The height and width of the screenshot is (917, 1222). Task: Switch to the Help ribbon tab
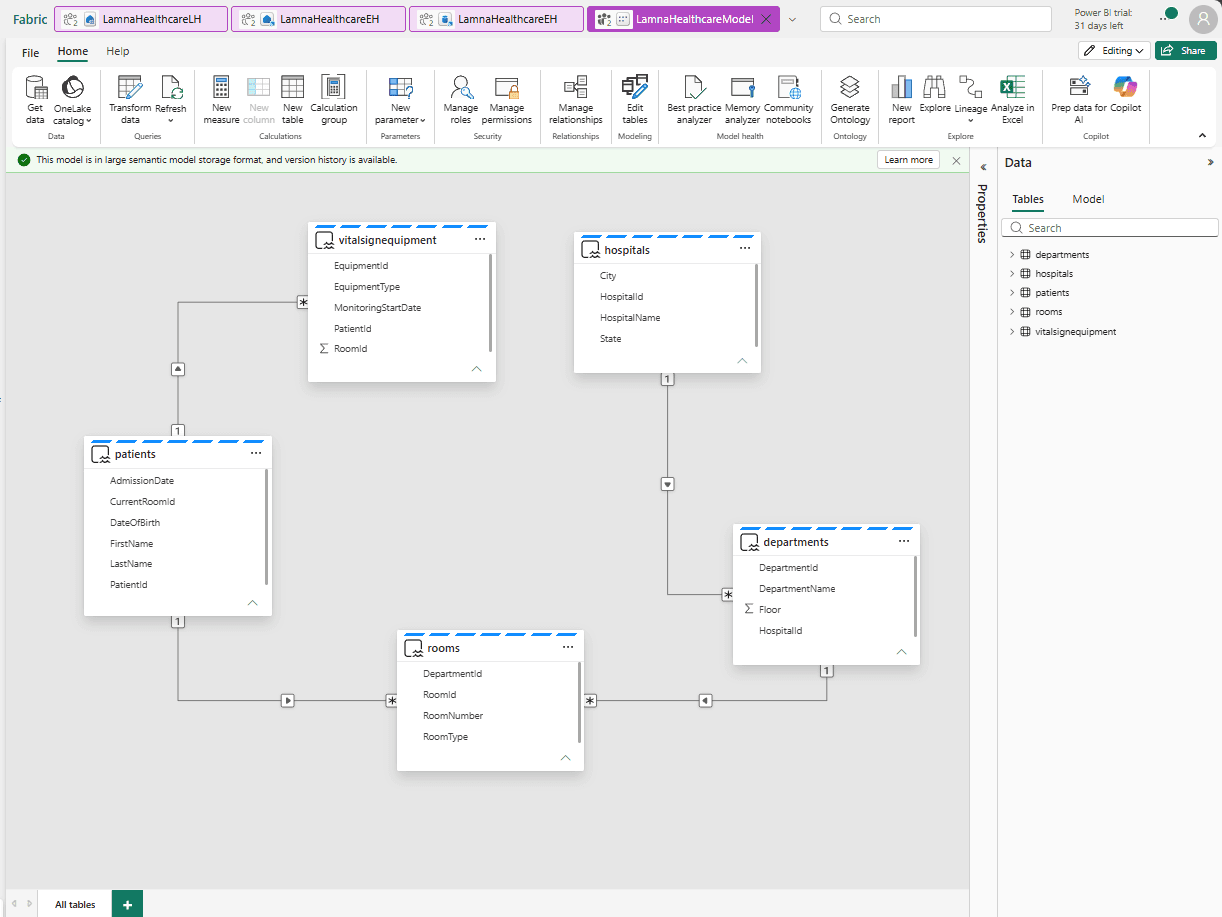(118, 52)
